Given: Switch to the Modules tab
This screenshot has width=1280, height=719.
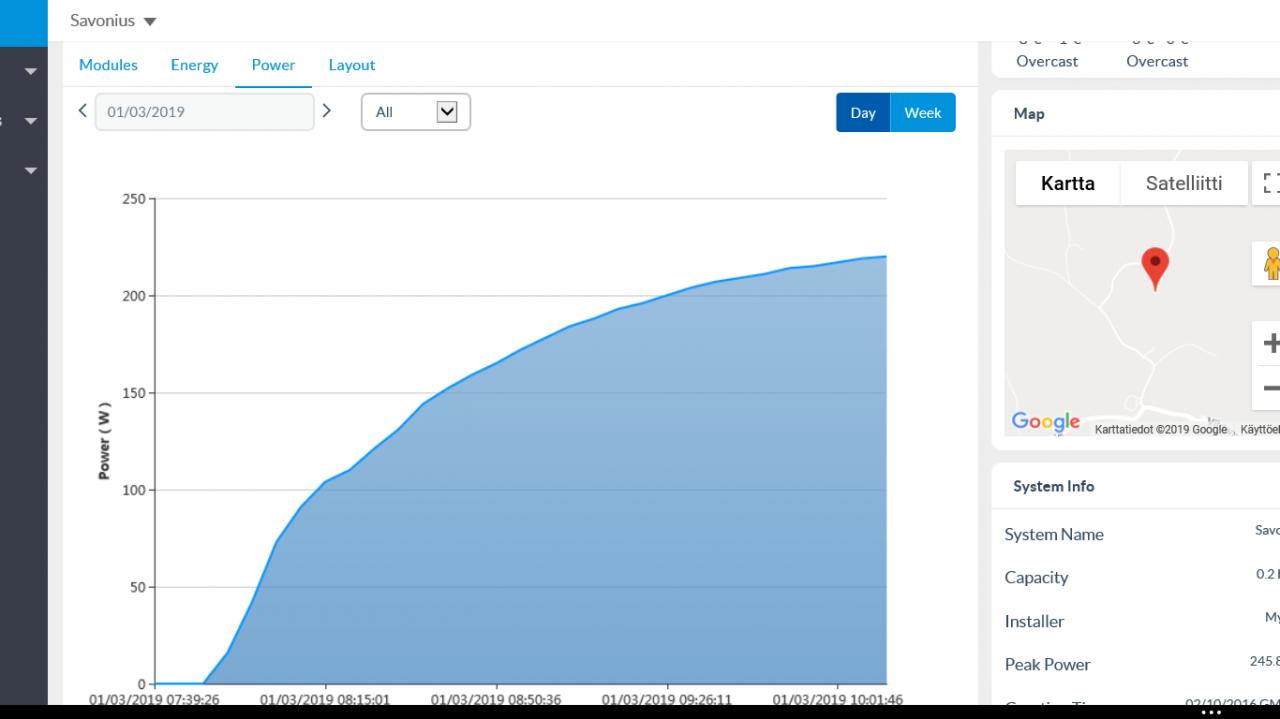Looking at the screenshot, I should coord(108,65).
